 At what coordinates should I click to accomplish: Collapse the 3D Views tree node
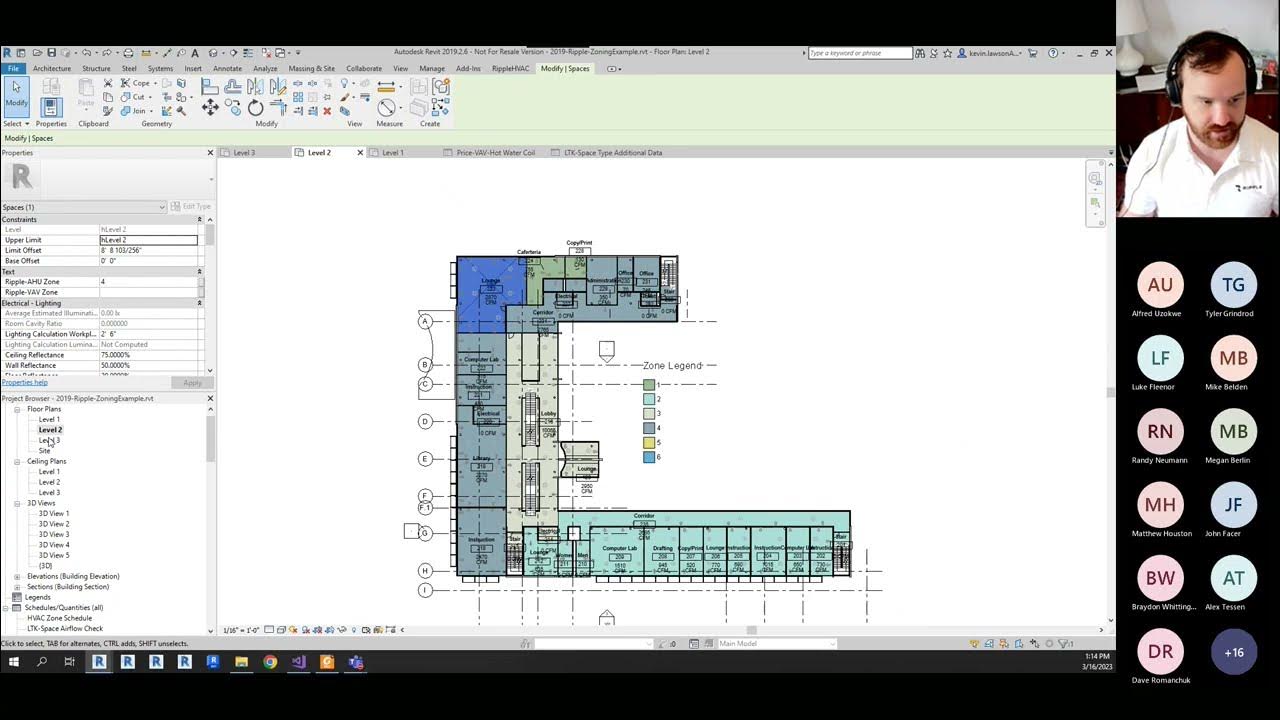17,504
